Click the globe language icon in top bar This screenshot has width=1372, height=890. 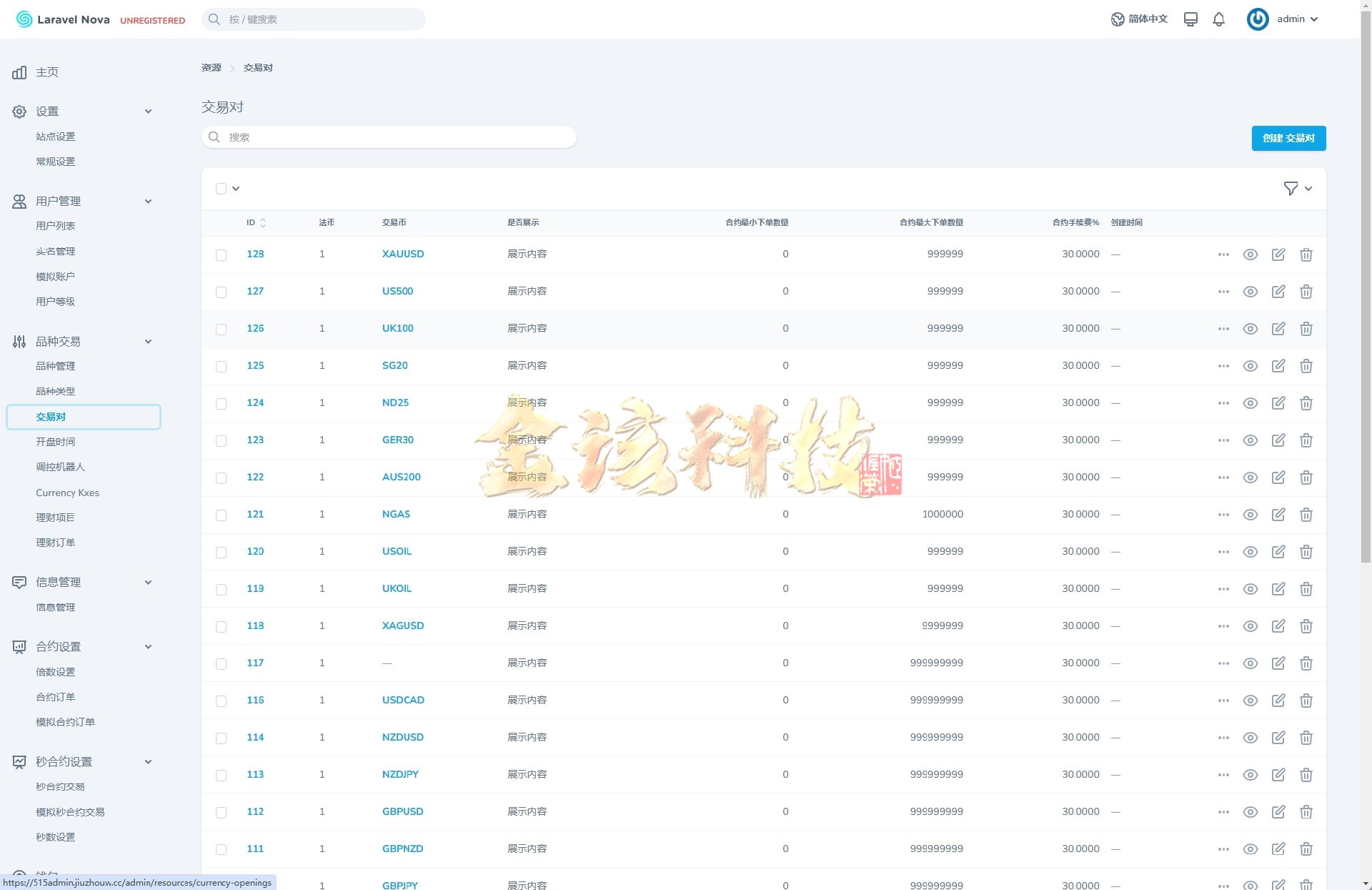tap(1118, 19)
